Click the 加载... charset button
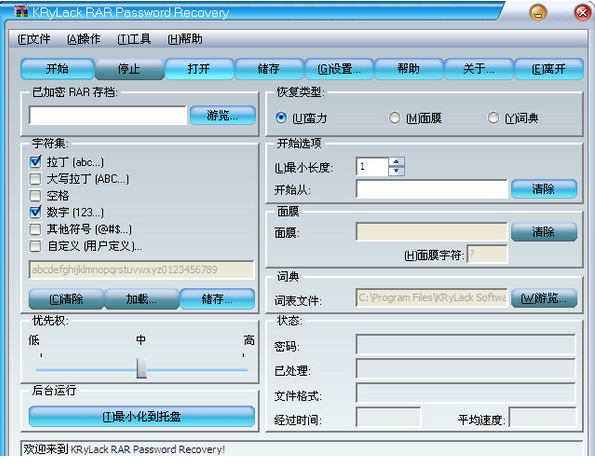The width and height of the screenshot is (595, 474). tap(141, 299)
